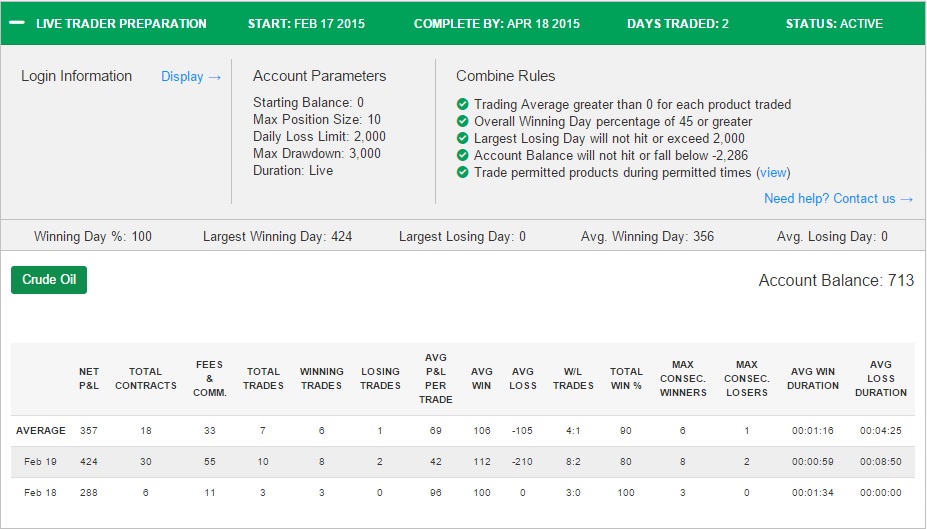Click the Feb 18 row label
The width and height of the screenshot is (927, 529).
click(x=41, y=492)
